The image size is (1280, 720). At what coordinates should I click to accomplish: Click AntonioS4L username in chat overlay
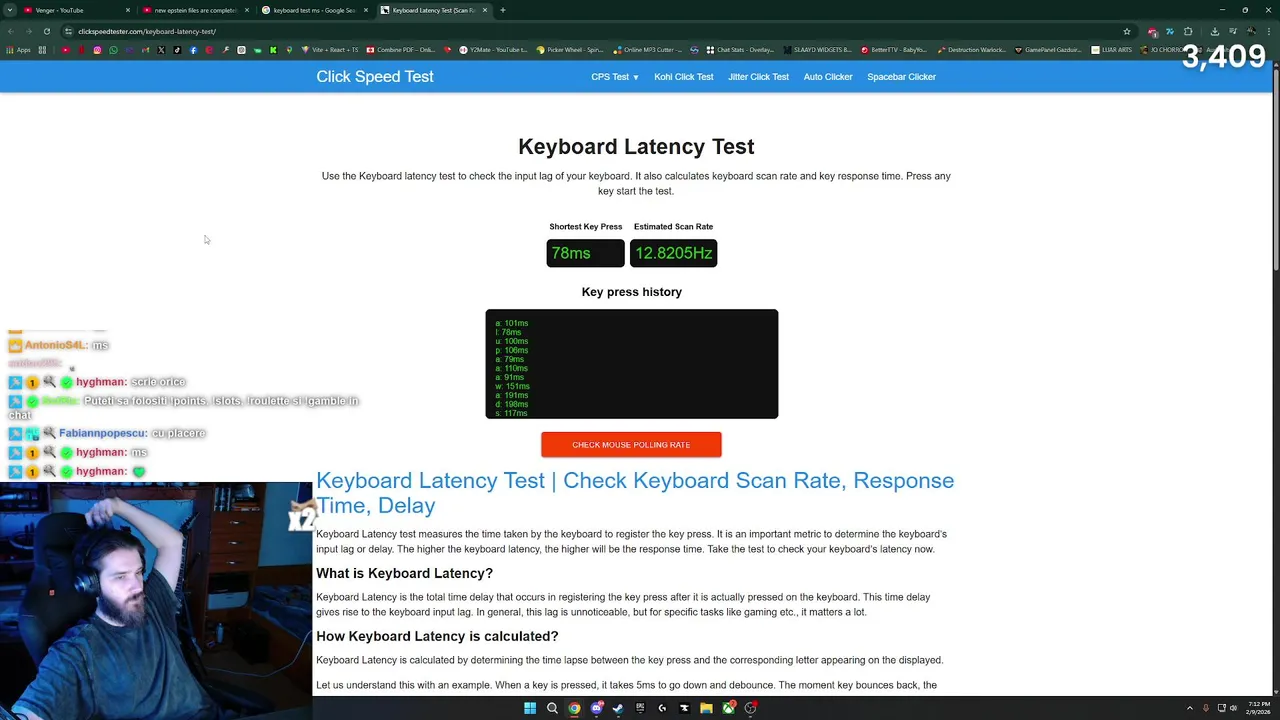pyautogui.click(x=55, y=345)
